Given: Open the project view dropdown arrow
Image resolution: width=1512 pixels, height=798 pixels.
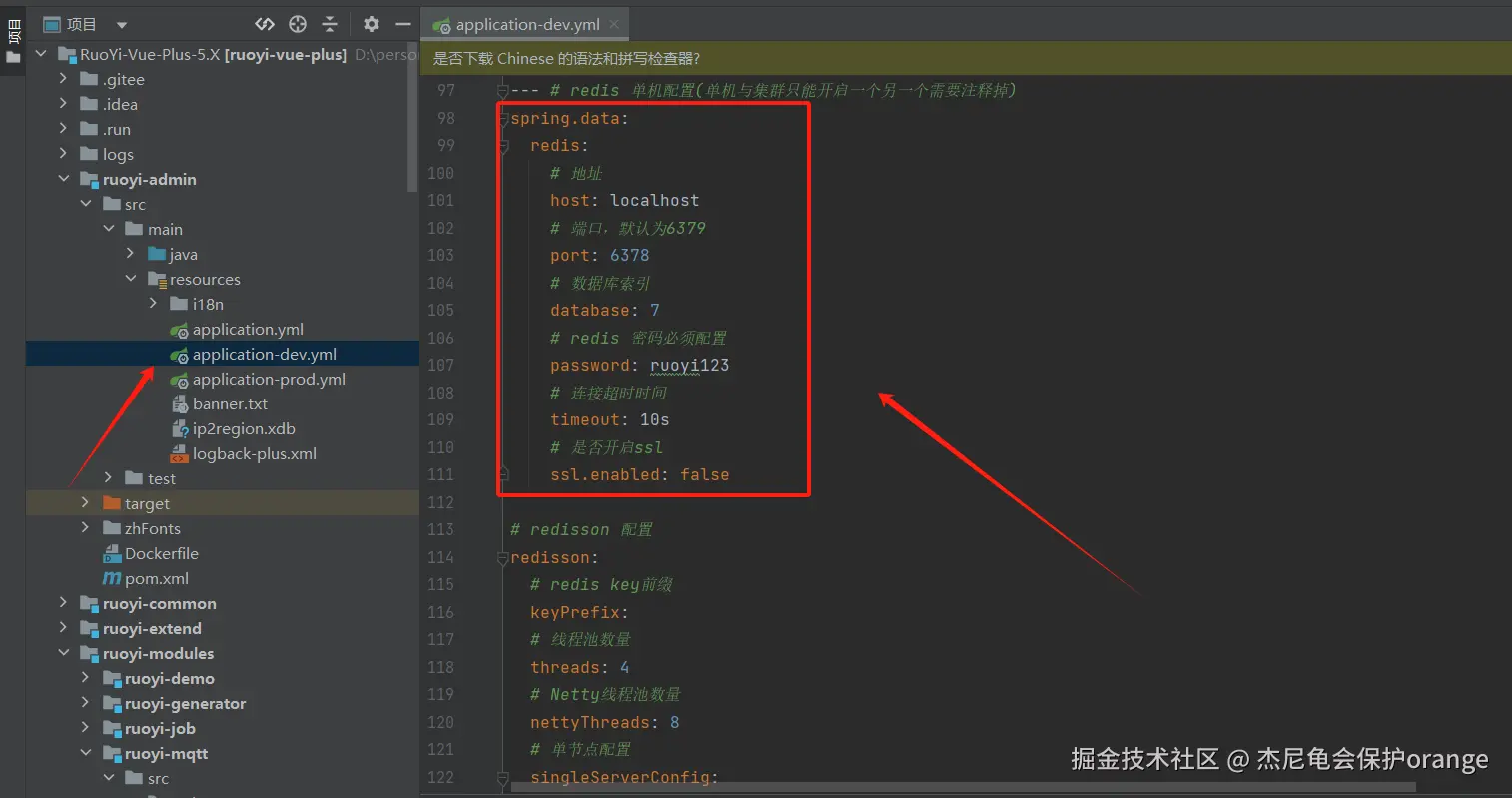Looking at the screenshot, I should tap(122, 25).
